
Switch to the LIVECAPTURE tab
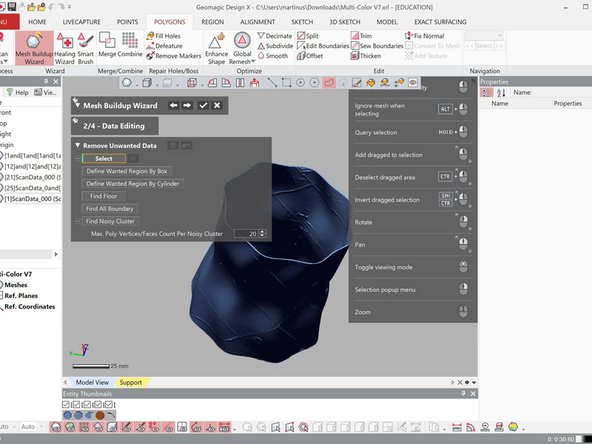(82, 22)
